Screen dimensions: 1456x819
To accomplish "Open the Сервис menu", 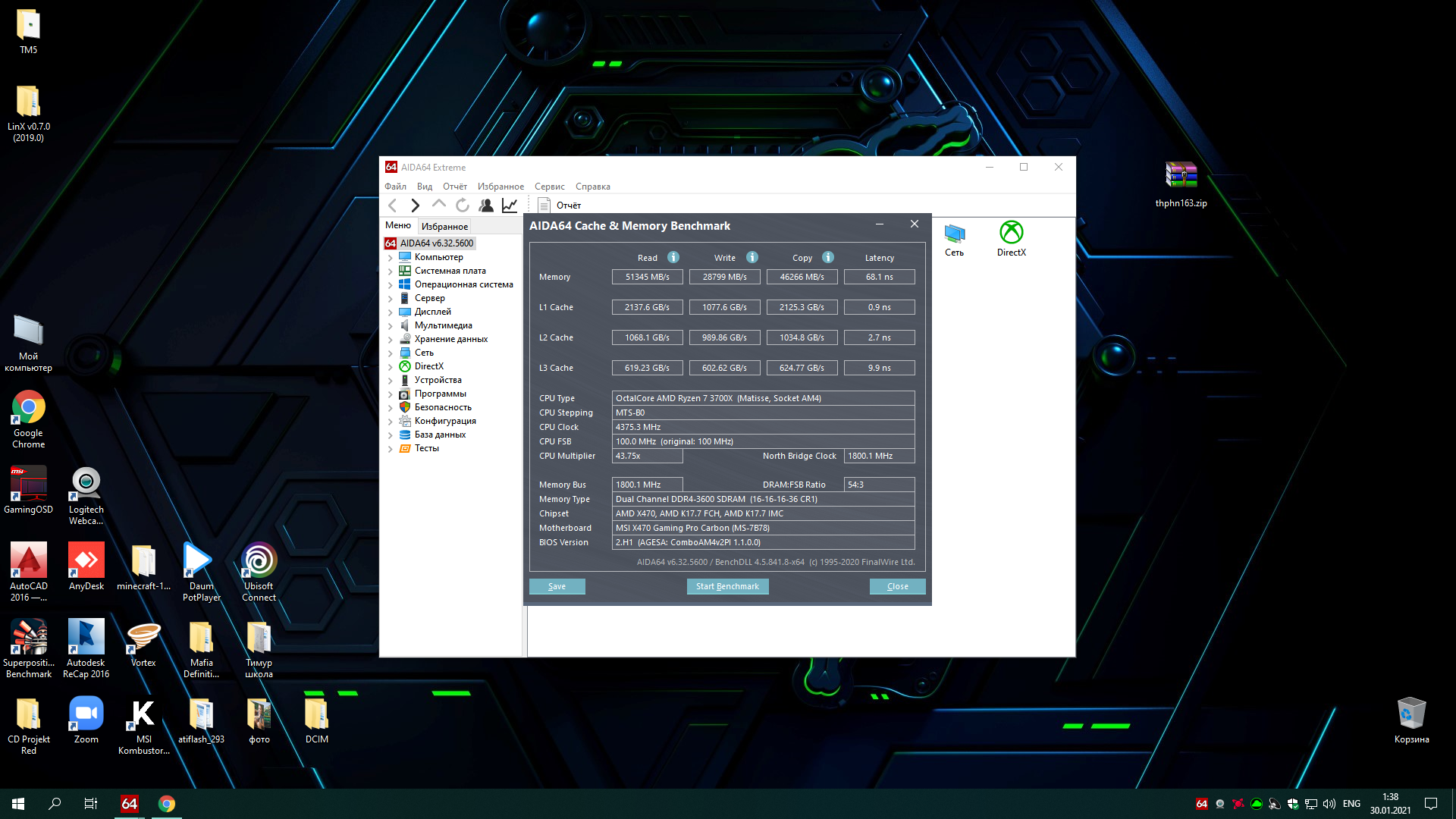I will tap(550, 187).
